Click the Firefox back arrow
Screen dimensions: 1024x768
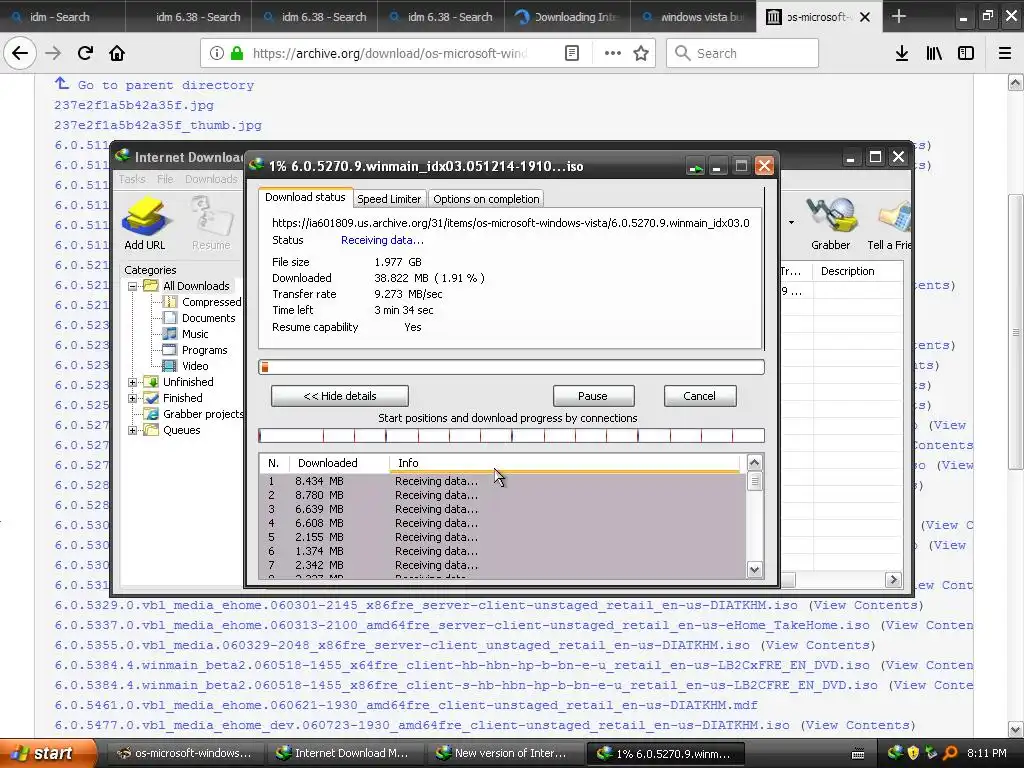tap(20, 54)
